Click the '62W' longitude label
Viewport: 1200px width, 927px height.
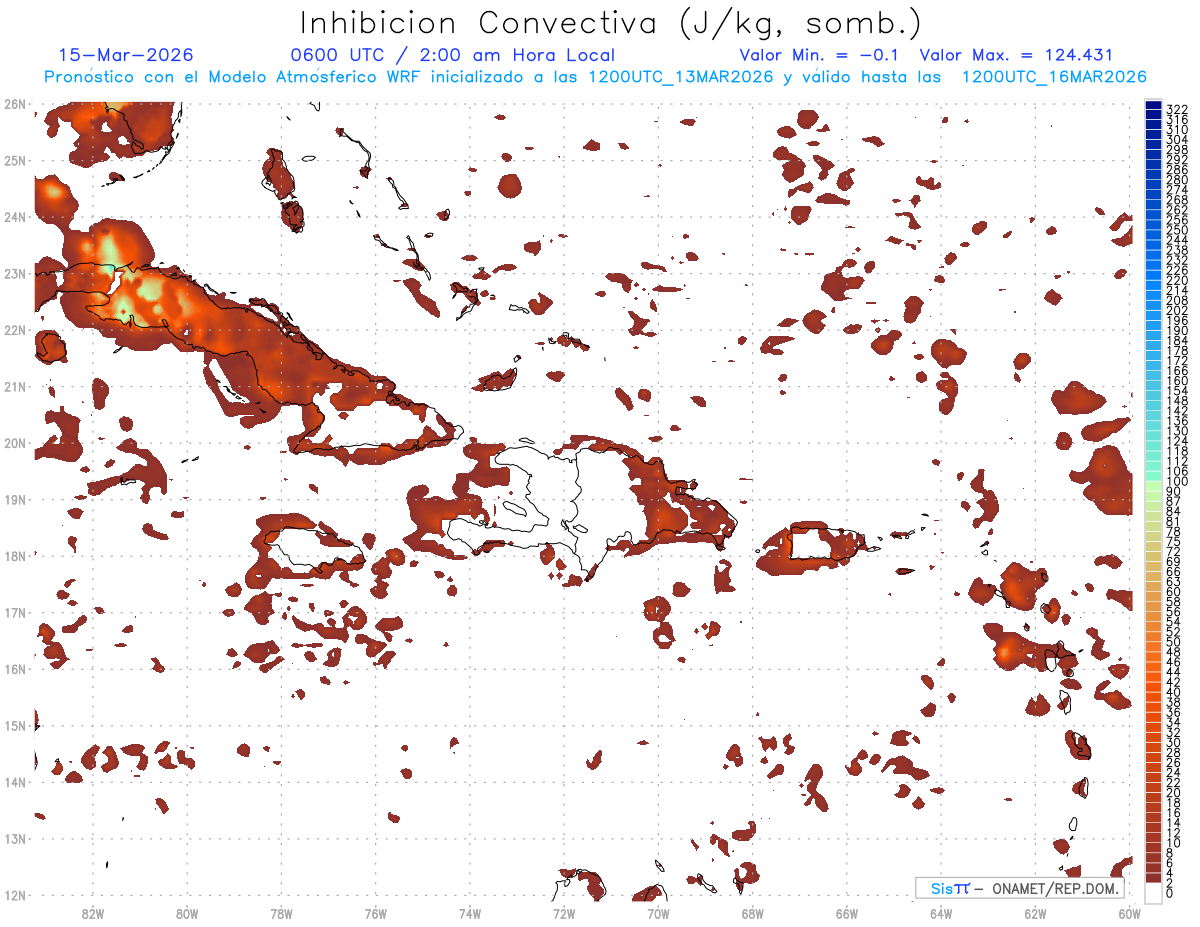(x=1035, y=914)
